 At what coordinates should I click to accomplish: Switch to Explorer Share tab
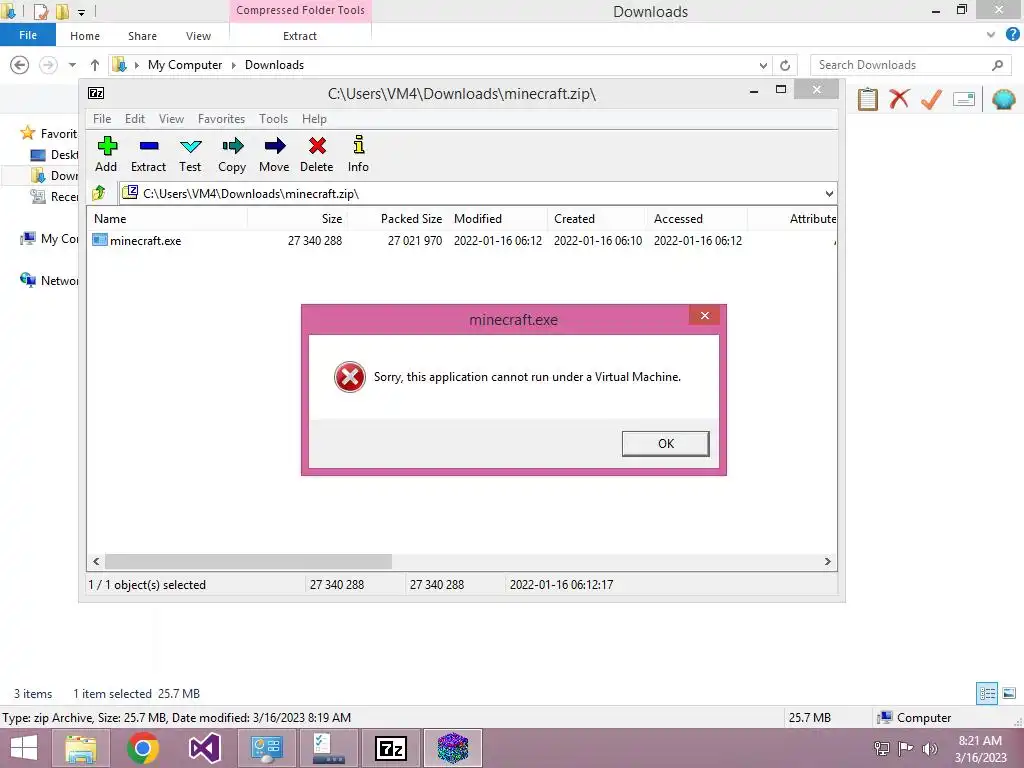coord(142,36)
